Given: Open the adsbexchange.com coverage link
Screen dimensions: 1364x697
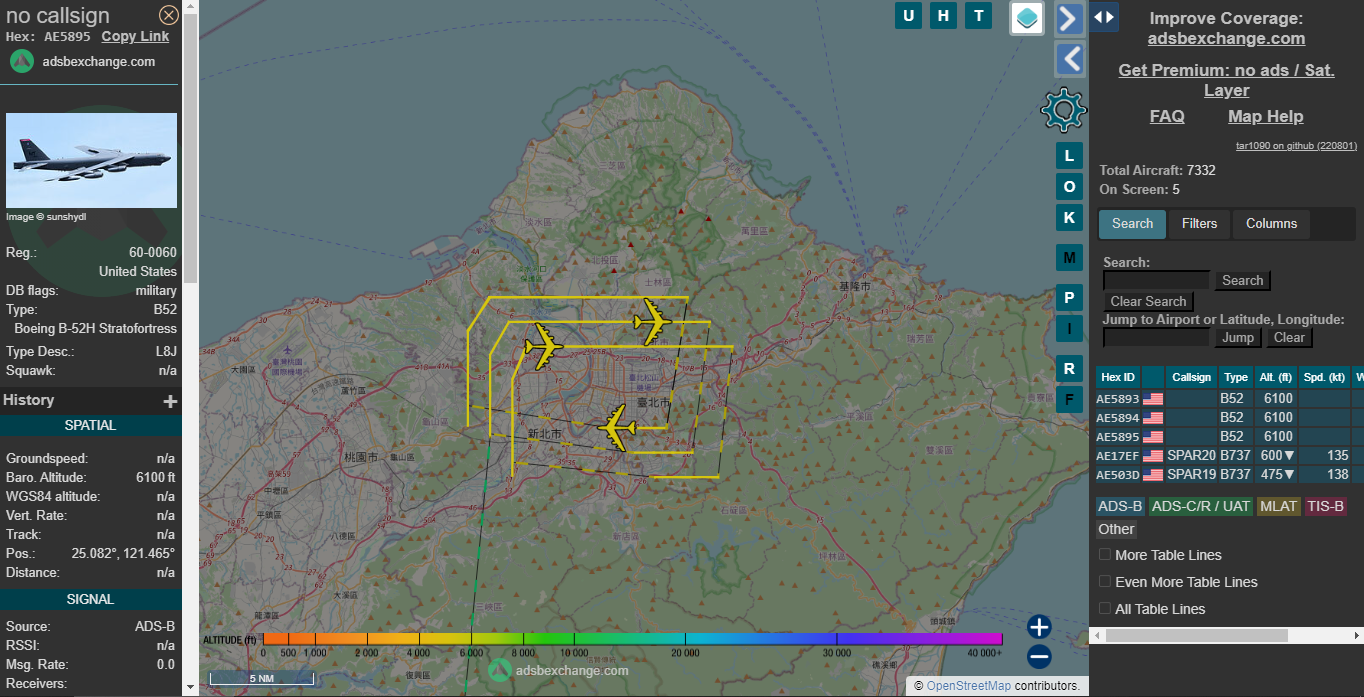Looking at the screenshot, I should point(1226,38).
